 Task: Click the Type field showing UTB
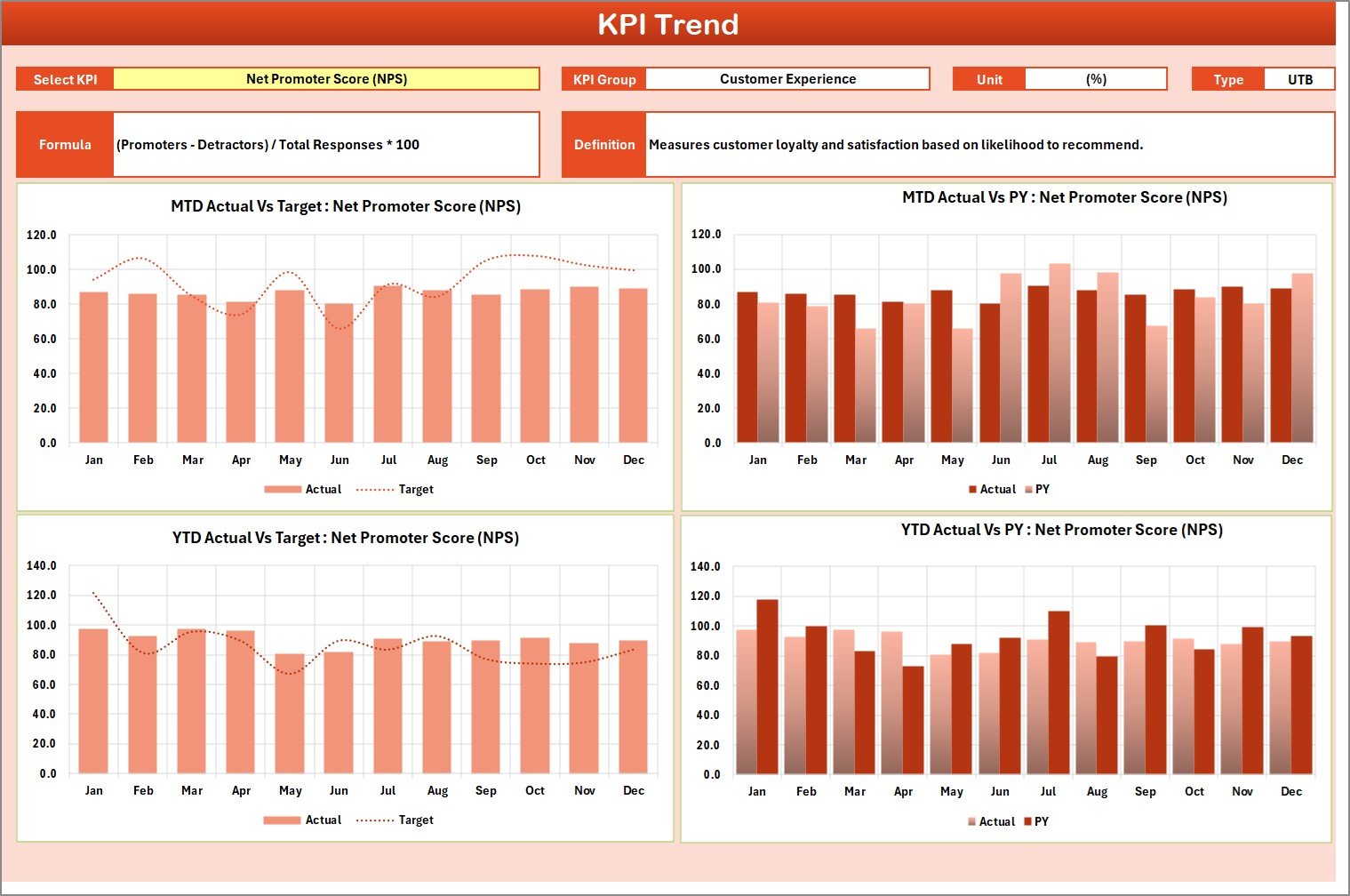1300,78
